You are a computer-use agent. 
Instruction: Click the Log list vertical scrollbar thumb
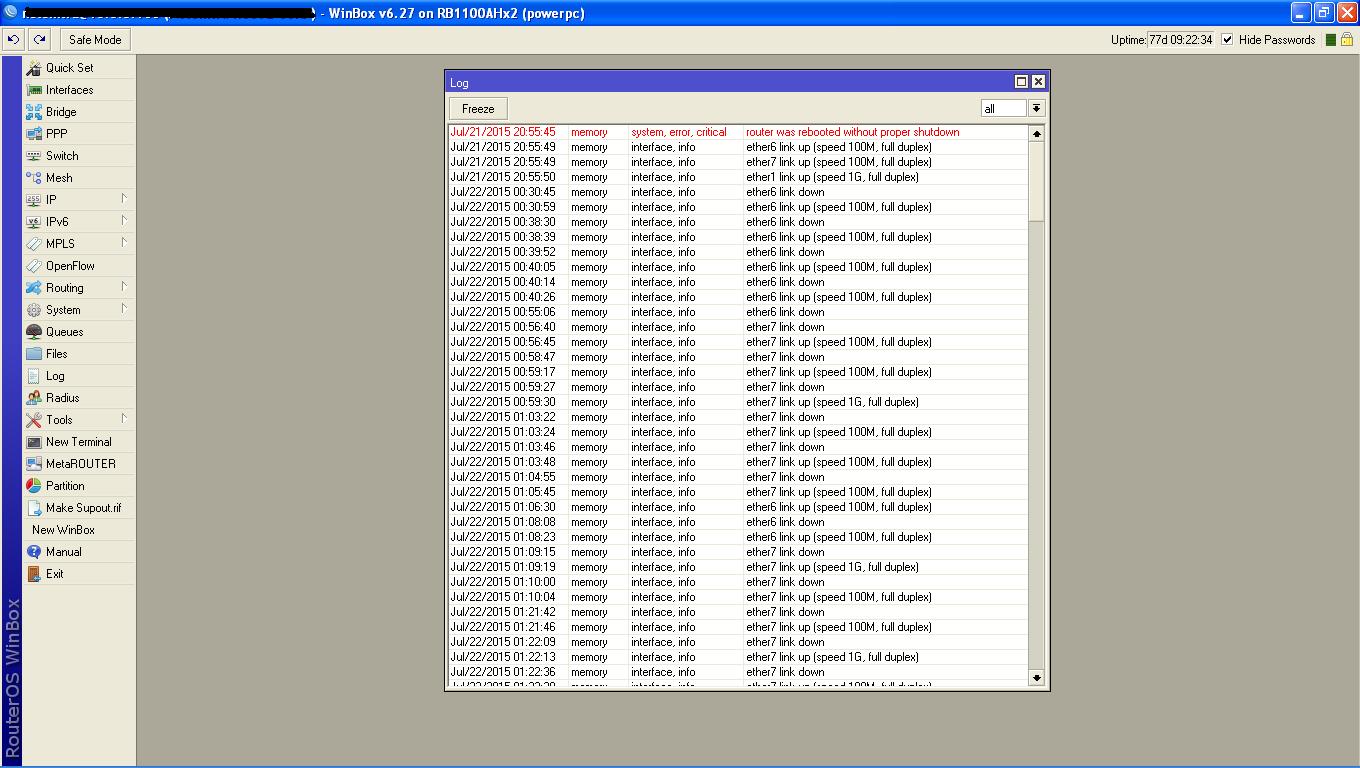[1036, 181]
